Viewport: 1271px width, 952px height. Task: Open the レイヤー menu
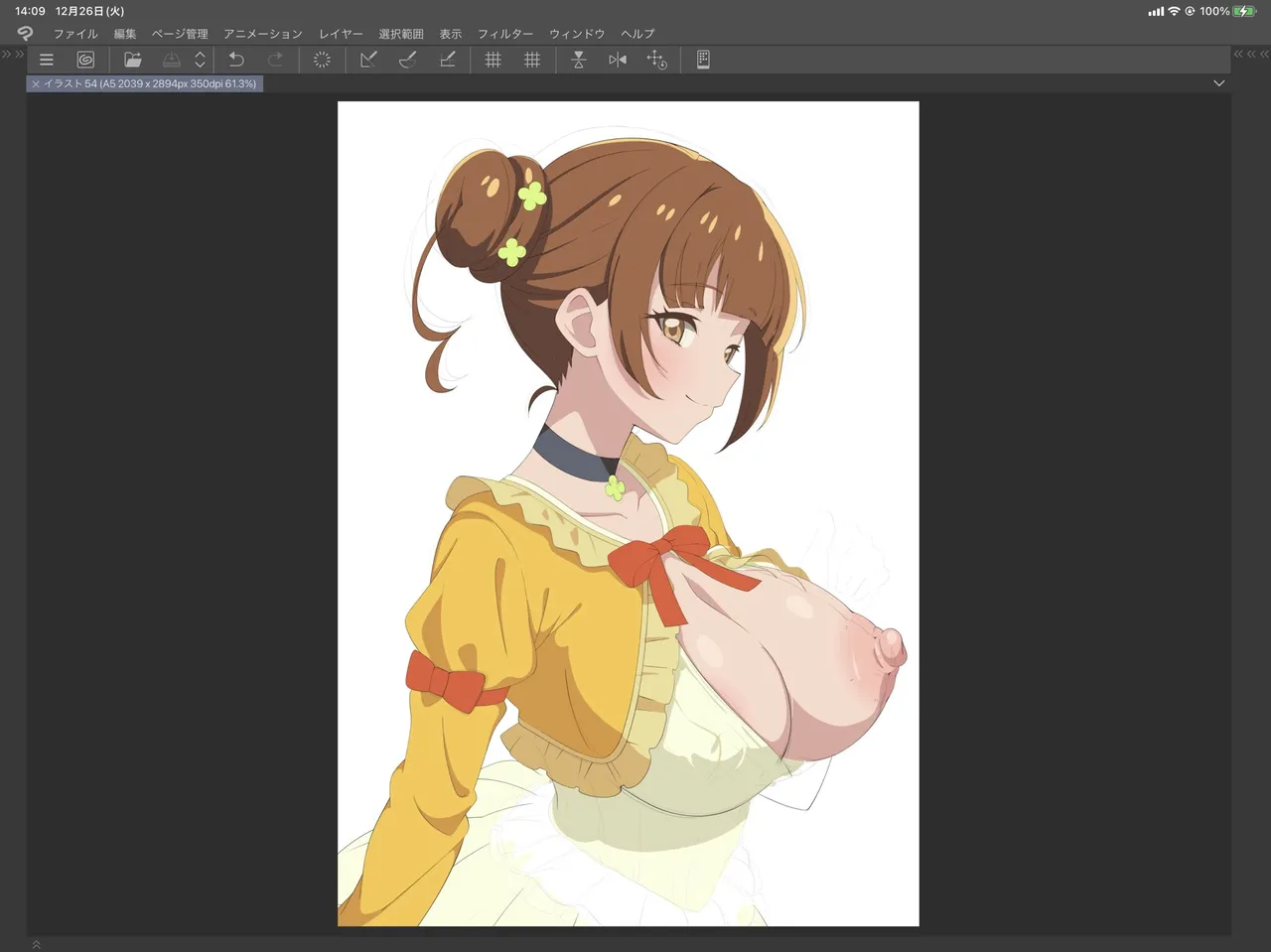341,34
